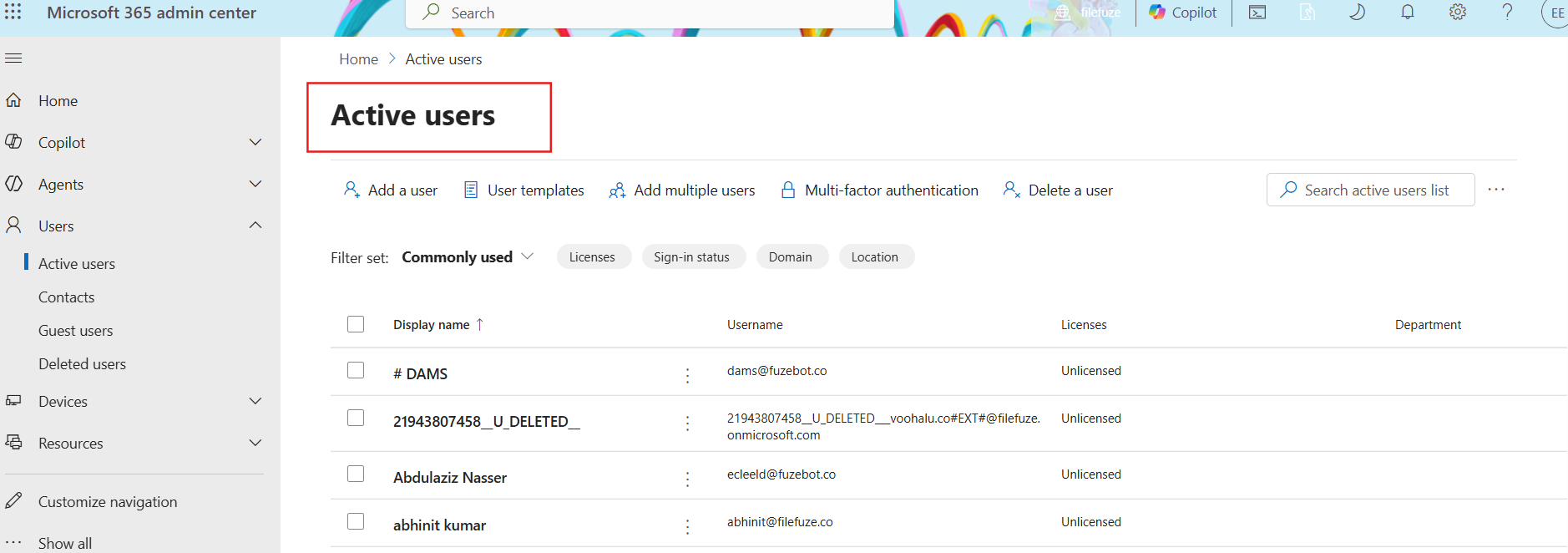Image resolution: width=1568 pixels, height=553 pixels.
Task: Click the Licenses column header
Action: (1084, 325)
